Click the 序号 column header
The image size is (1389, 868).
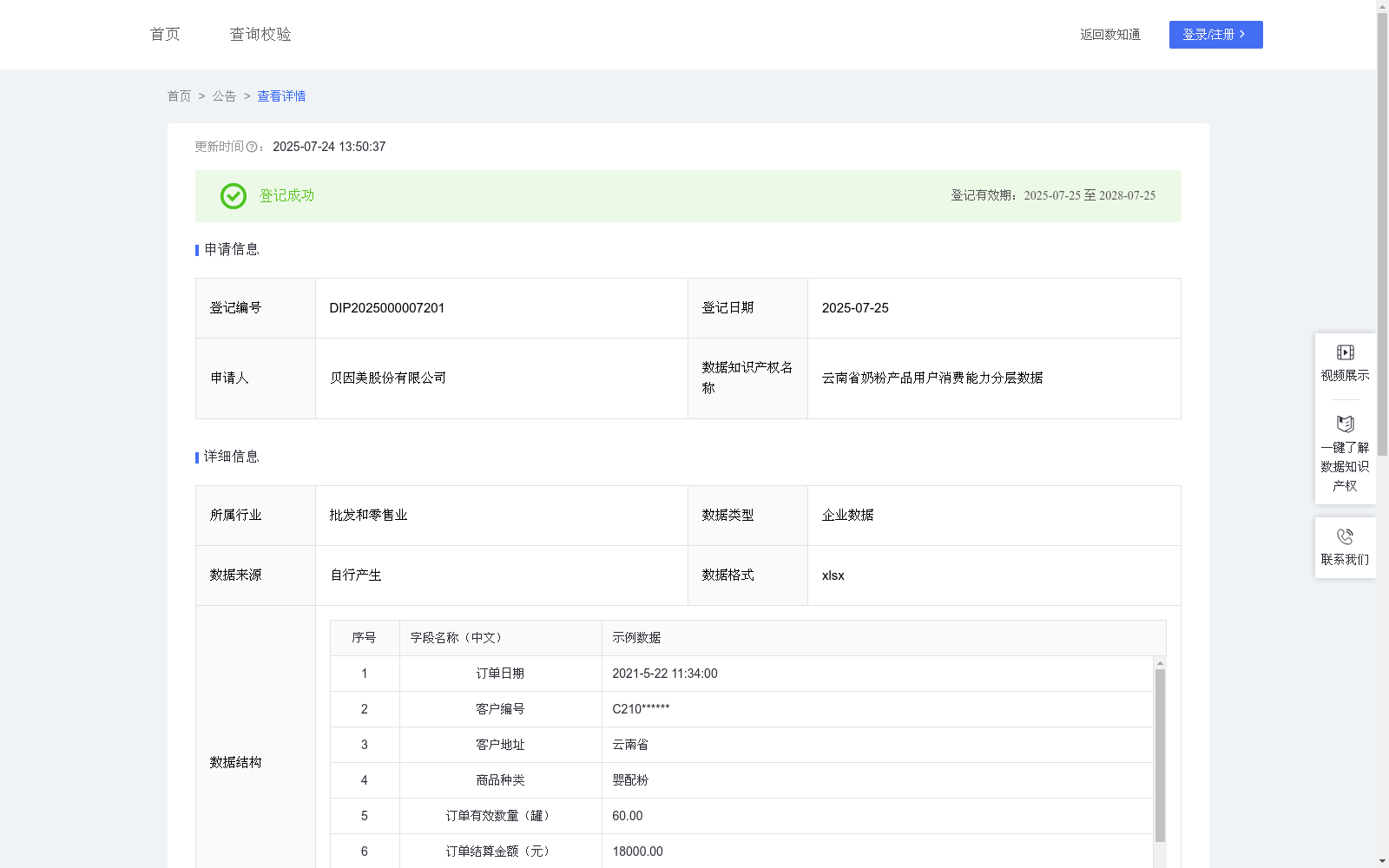(364, 638)
